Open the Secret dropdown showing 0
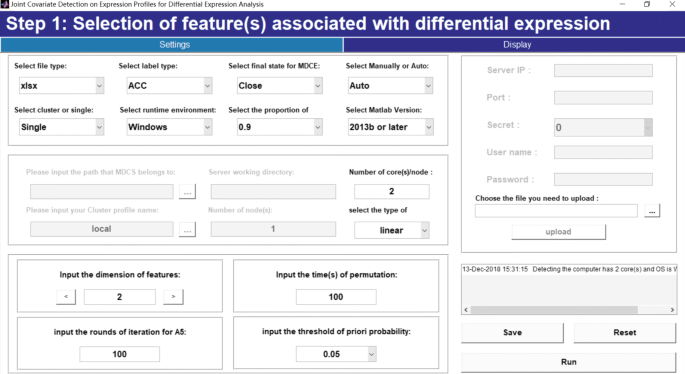The height and width of the screenshot is (374, 685). [603, 128]
